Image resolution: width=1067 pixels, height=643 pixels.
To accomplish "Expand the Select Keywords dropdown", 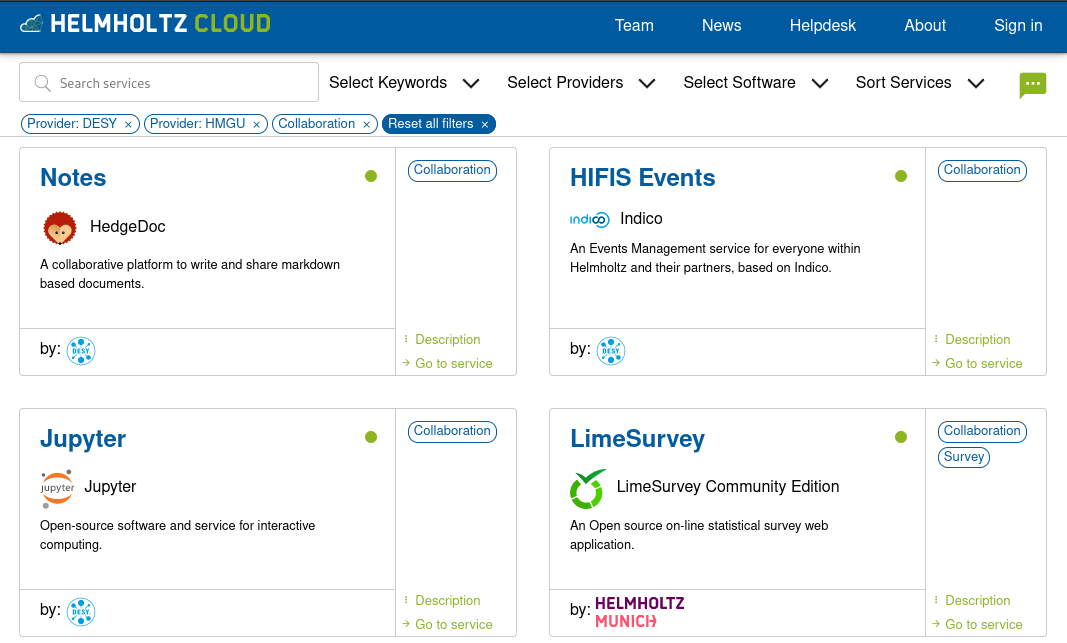I will coord(404,83).
